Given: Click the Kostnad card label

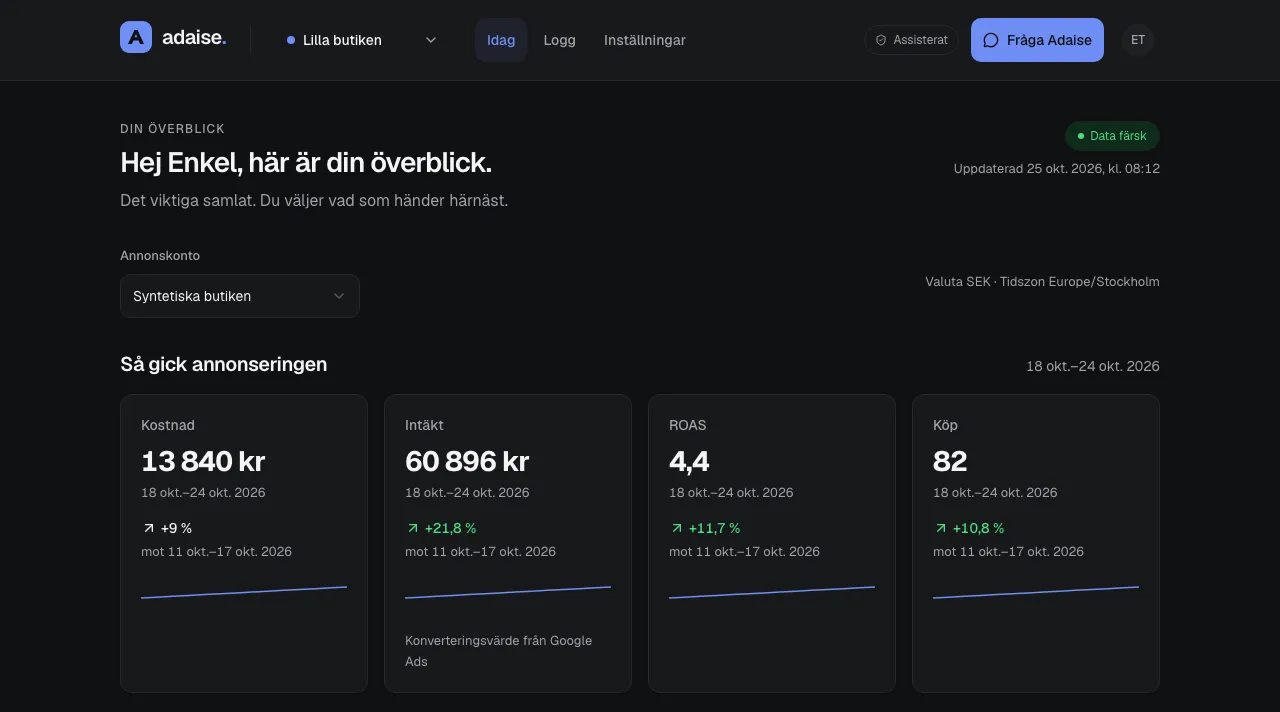Looking at the screenshot, I should pos(168,425).
